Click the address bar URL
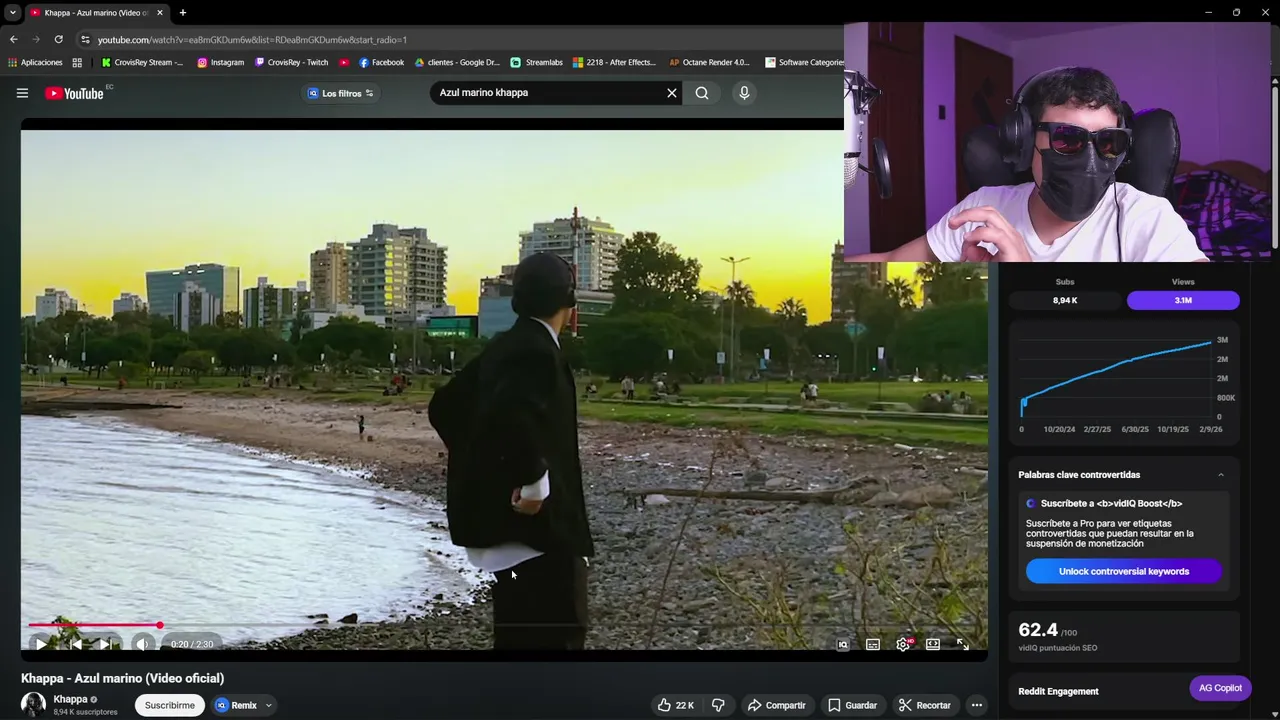Viewport: 1280px width, 720px height. pos(252,40)
